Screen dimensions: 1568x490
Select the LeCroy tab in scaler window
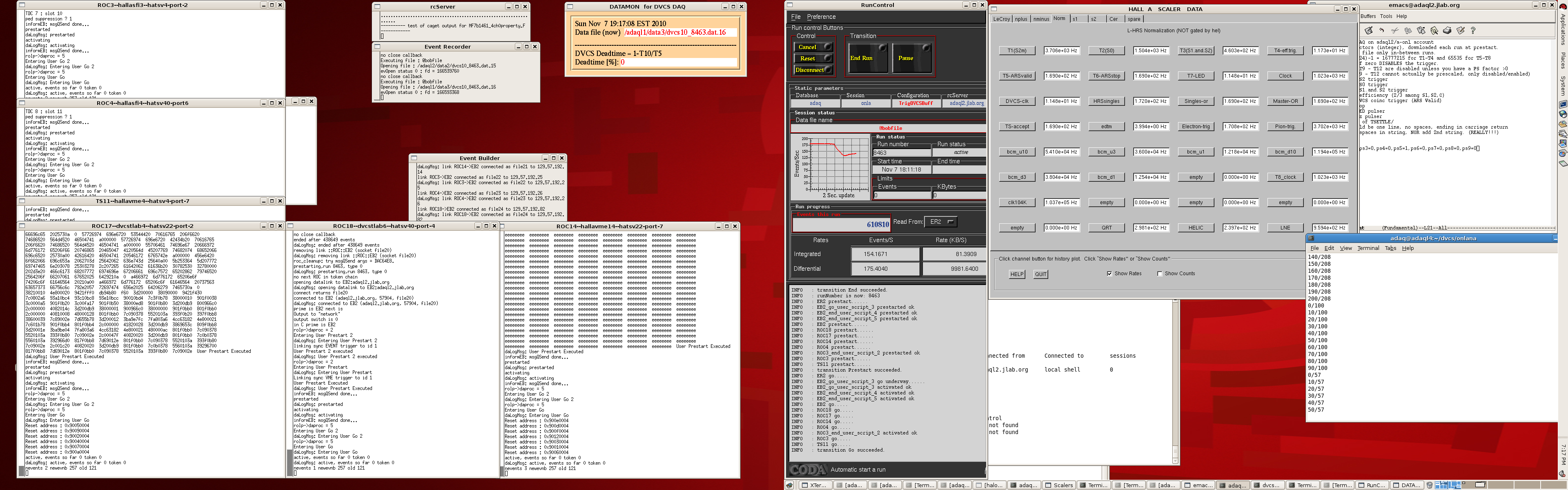coord(1002,19)
